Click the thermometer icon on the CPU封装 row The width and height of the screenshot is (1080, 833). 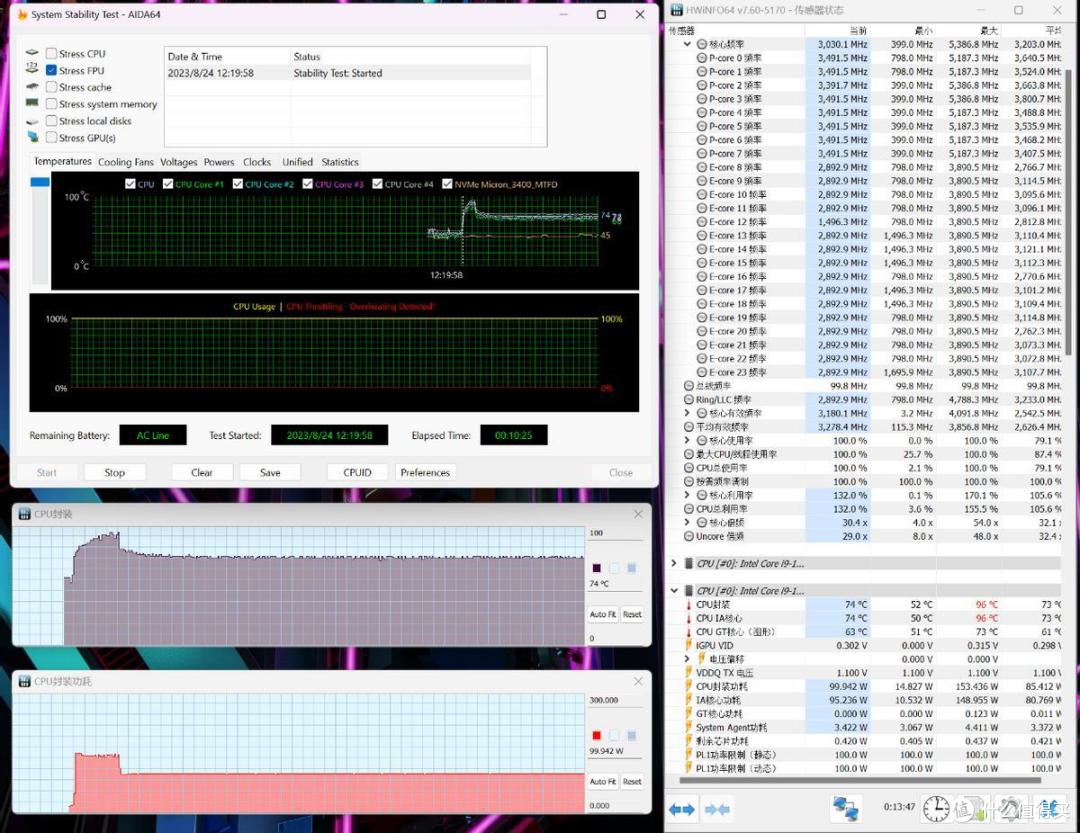coord(689,604)
